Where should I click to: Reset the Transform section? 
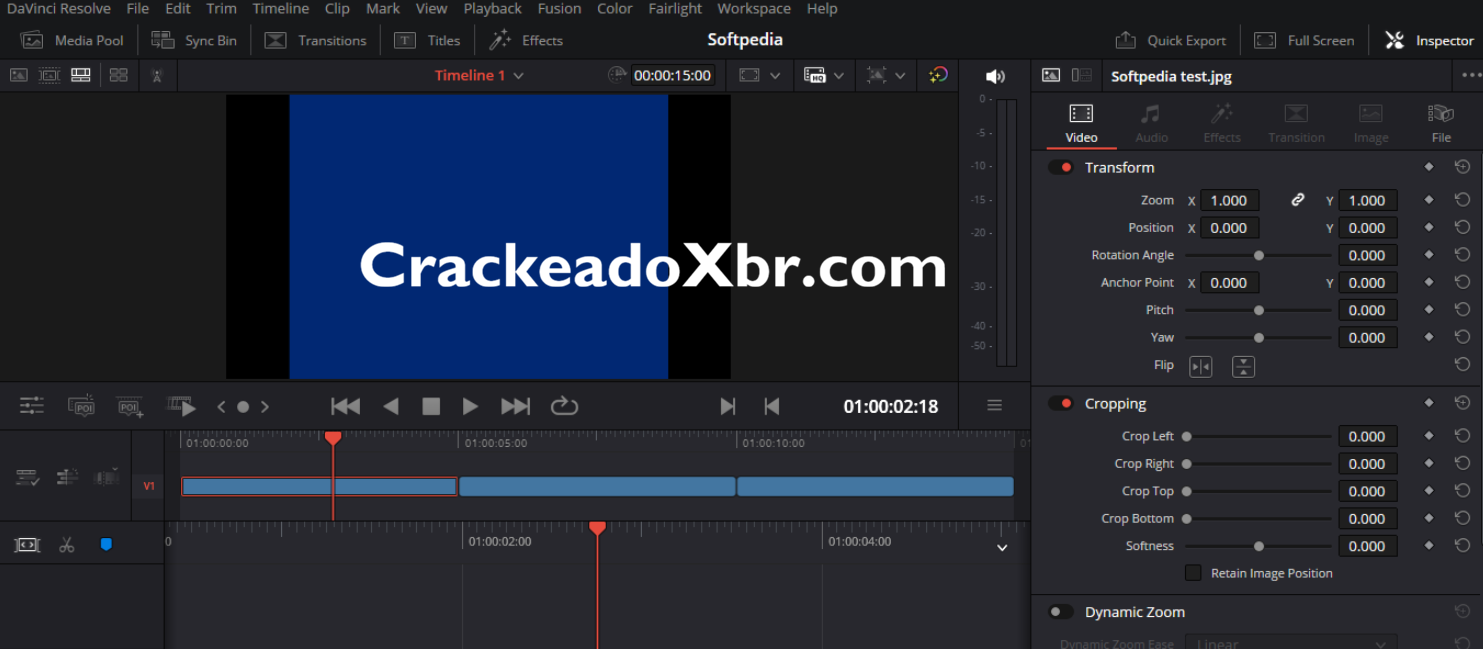[x=1462, y=167]
